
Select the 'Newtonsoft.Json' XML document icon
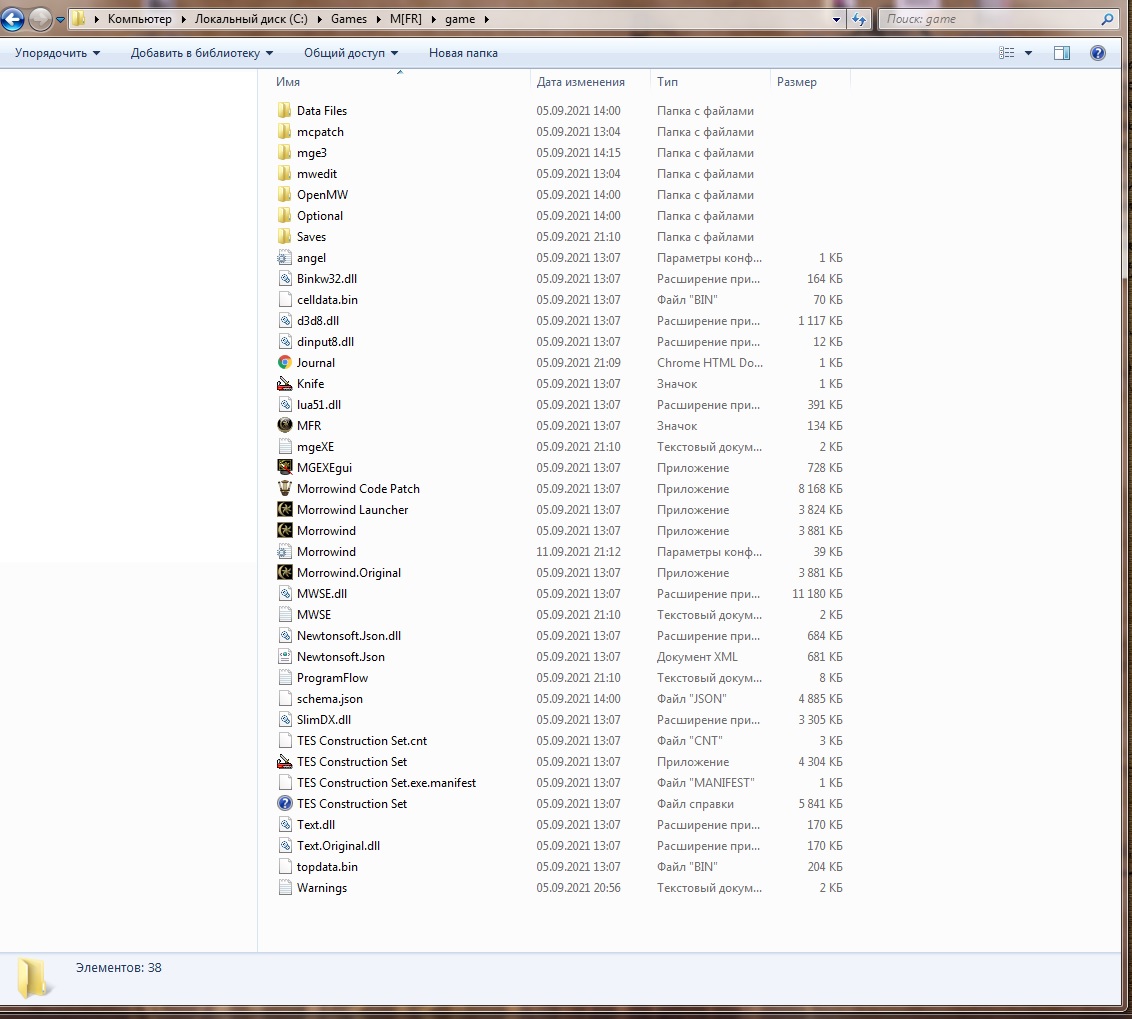pyautogui.click(x=284, y=656)
